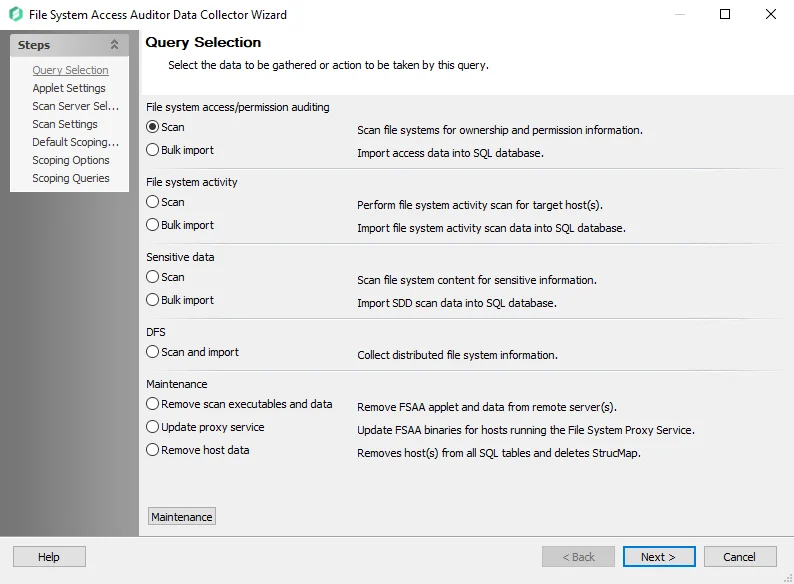This screenshot has width=794, height=584.
Task: Click 'Update FSAA binaries for hosts' description
Action: (x=526, y=430)
